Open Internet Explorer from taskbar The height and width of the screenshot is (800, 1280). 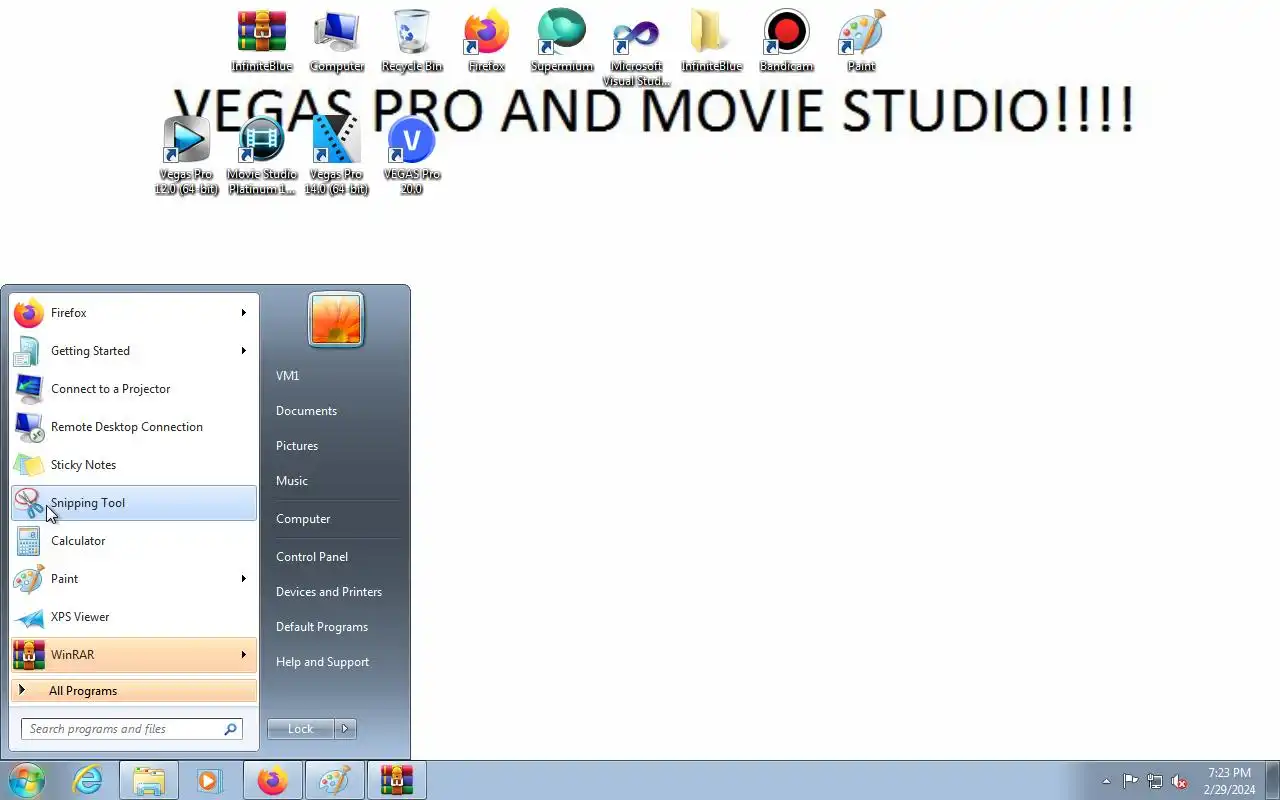click(88, 780)
